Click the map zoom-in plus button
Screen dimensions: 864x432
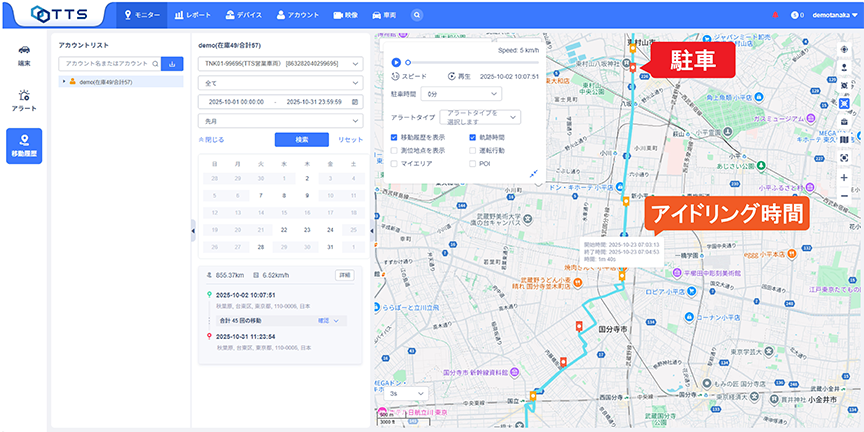(x=845, y=177)
